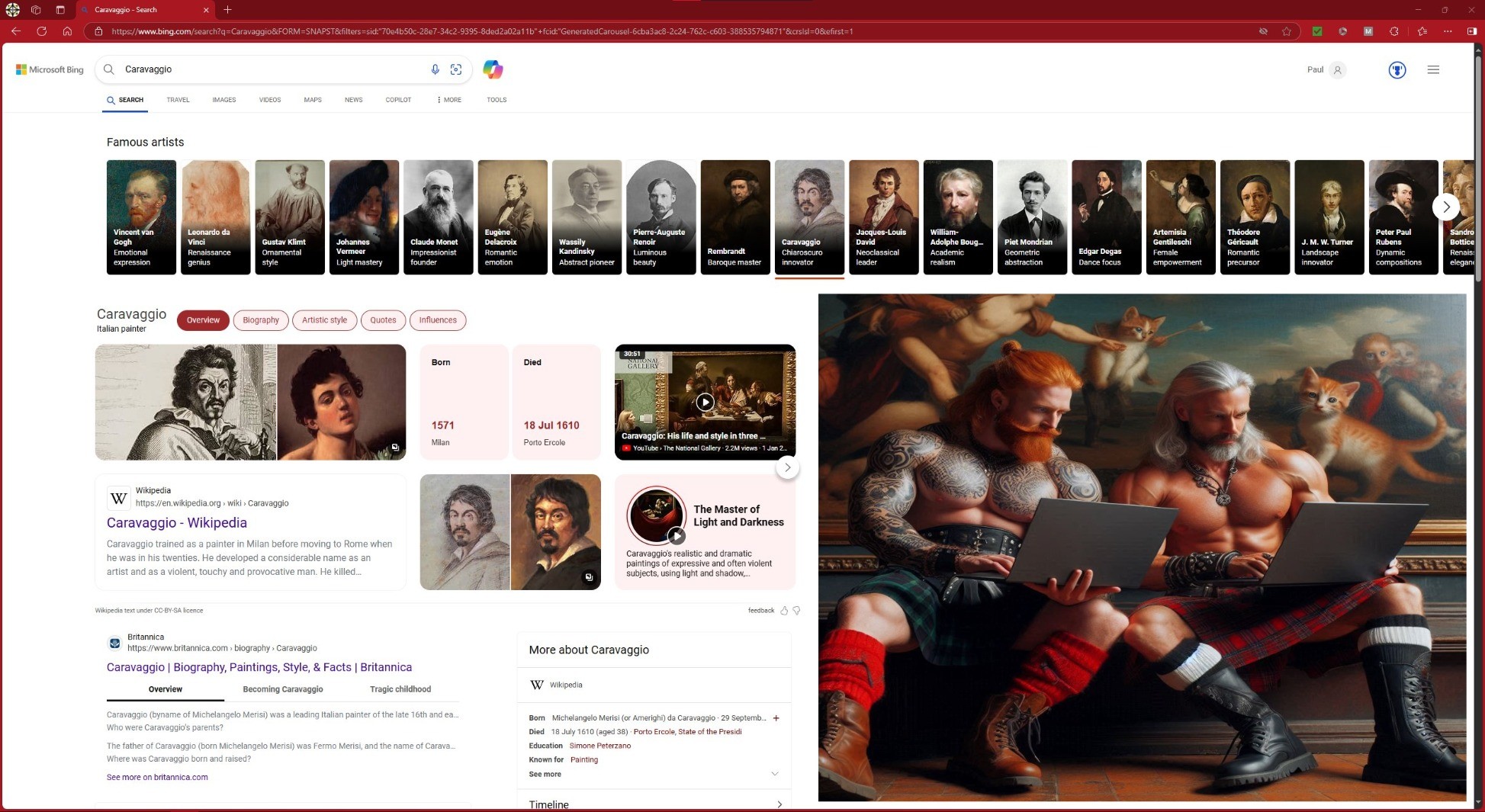Expand Born row plus sign
Screen dimensions: 1485x812
[776, 718]
